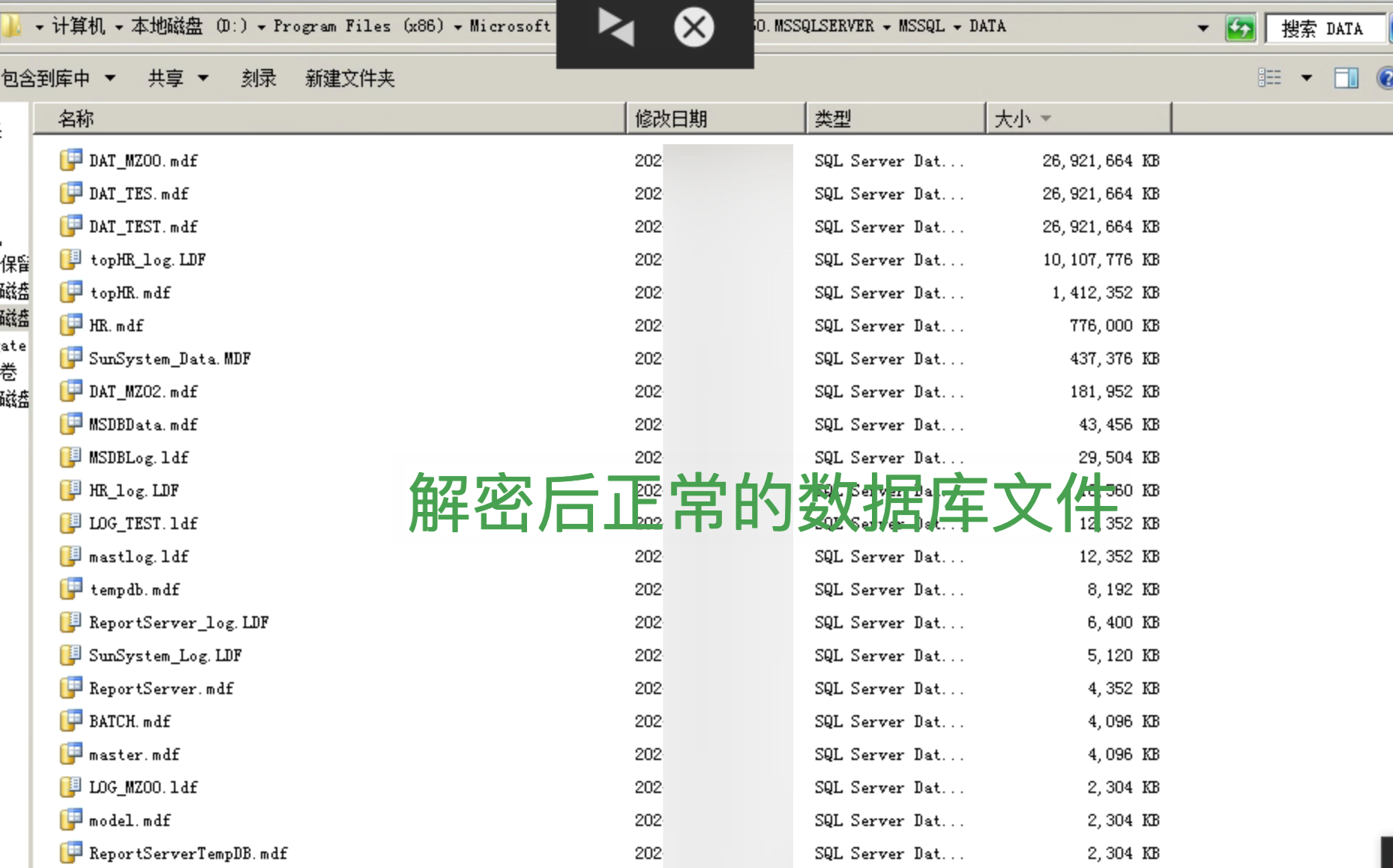Open the 大小 column filter arrow
This screenshot has height=868, width=1393.
click(1046, 118)
